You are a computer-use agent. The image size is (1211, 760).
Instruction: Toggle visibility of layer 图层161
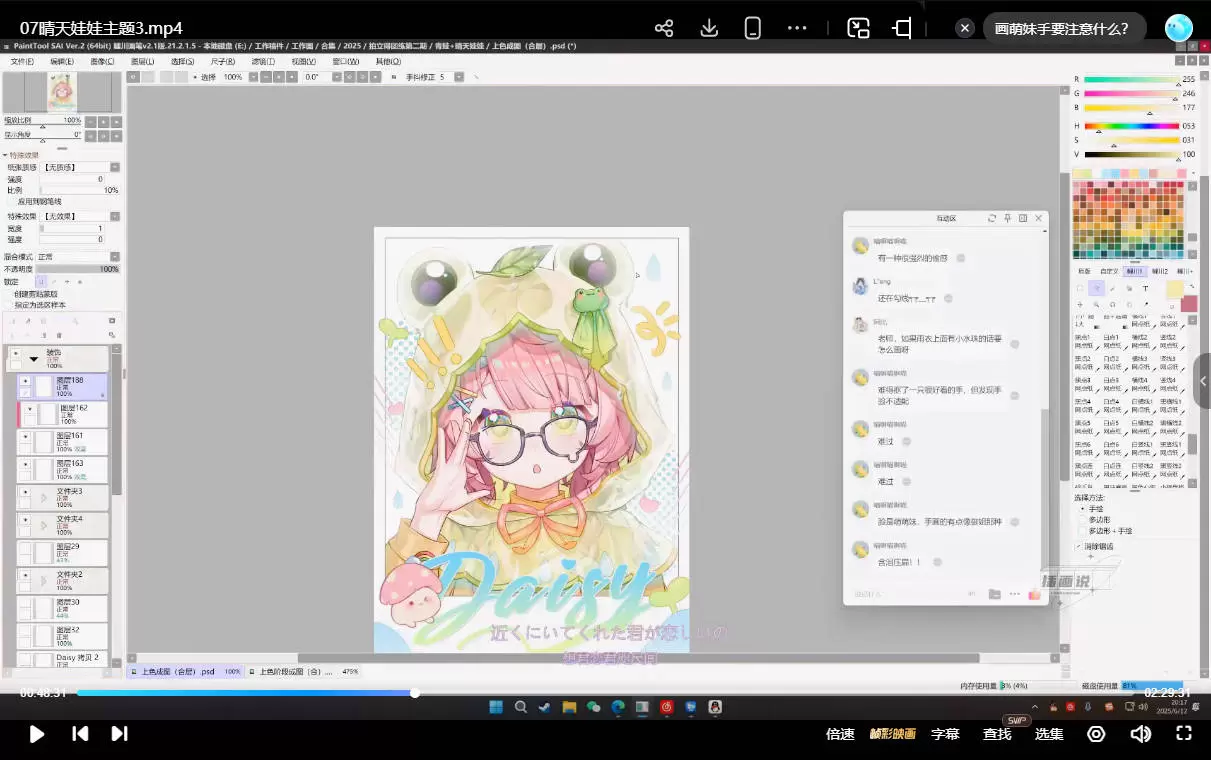coord(25,437)
